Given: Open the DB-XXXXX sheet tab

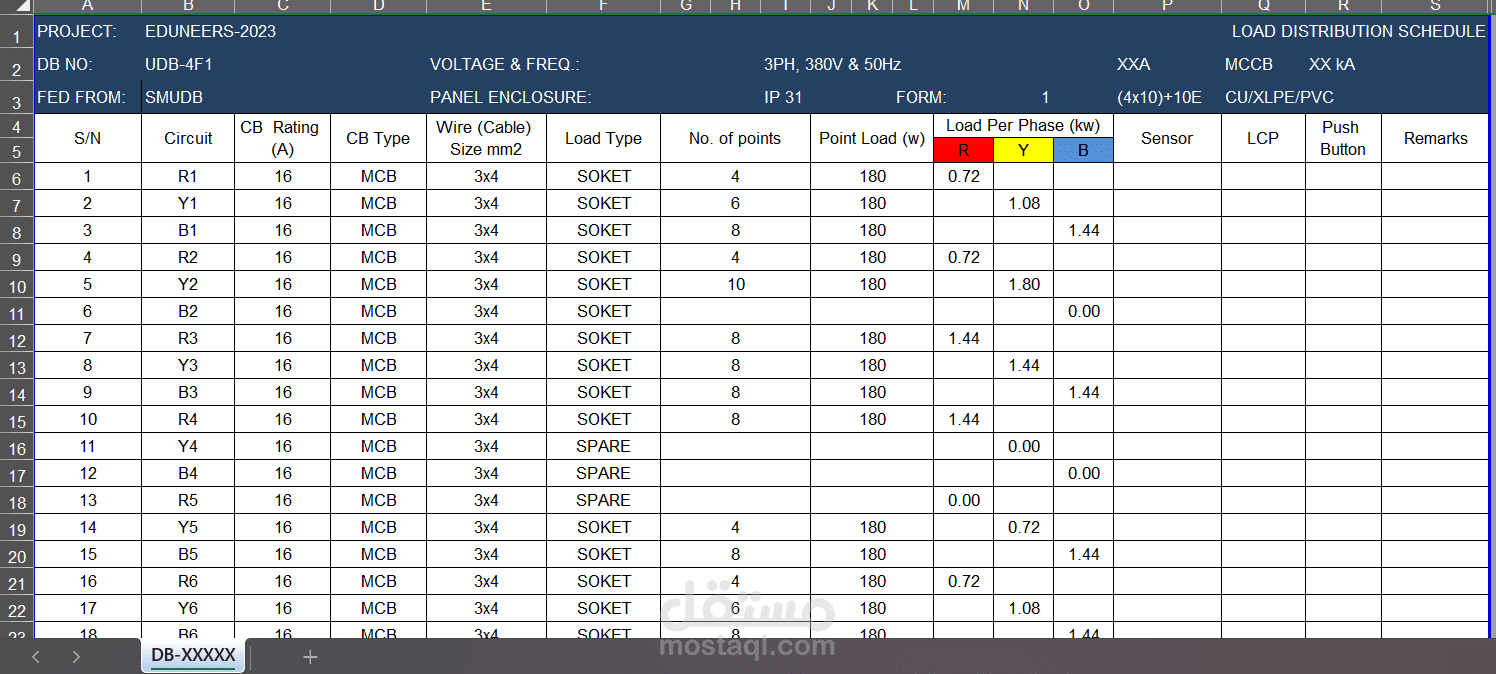Looking at the screenshot, I should coord(193,656).
